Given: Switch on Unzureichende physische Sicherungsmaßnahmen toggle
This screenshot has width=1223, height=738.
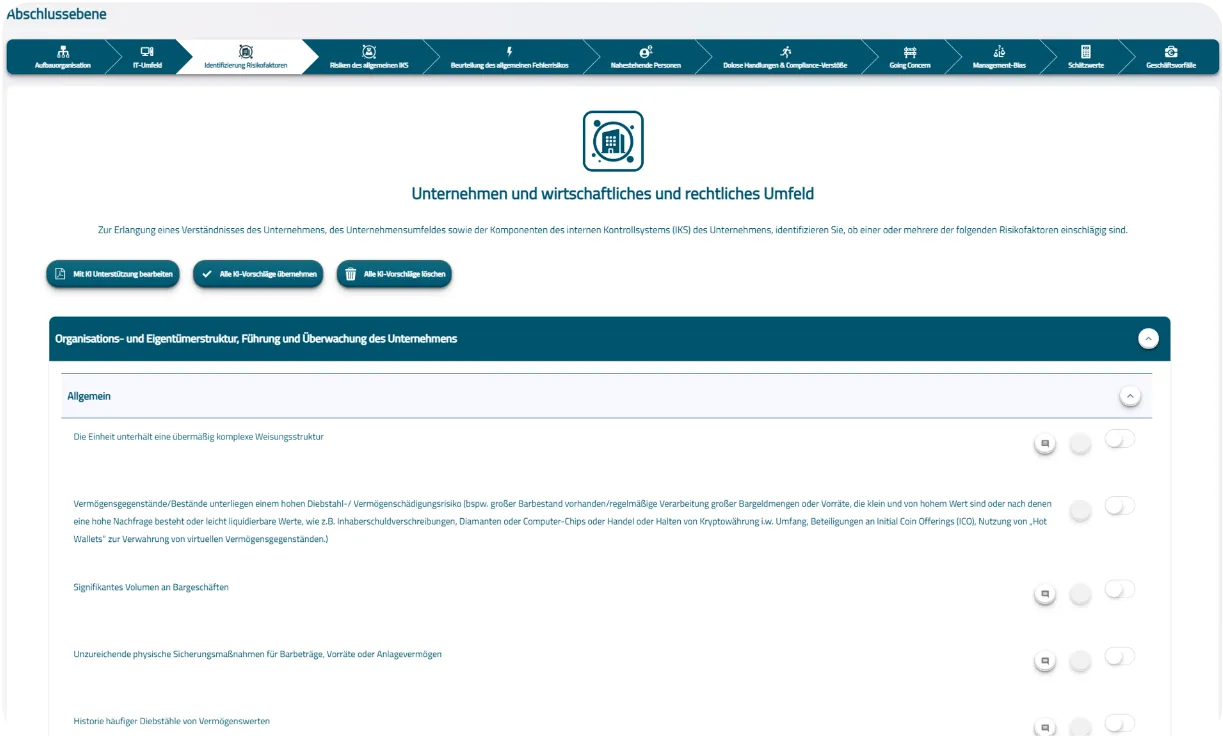Looking at the screenshot, I should tap(1120, 657).
